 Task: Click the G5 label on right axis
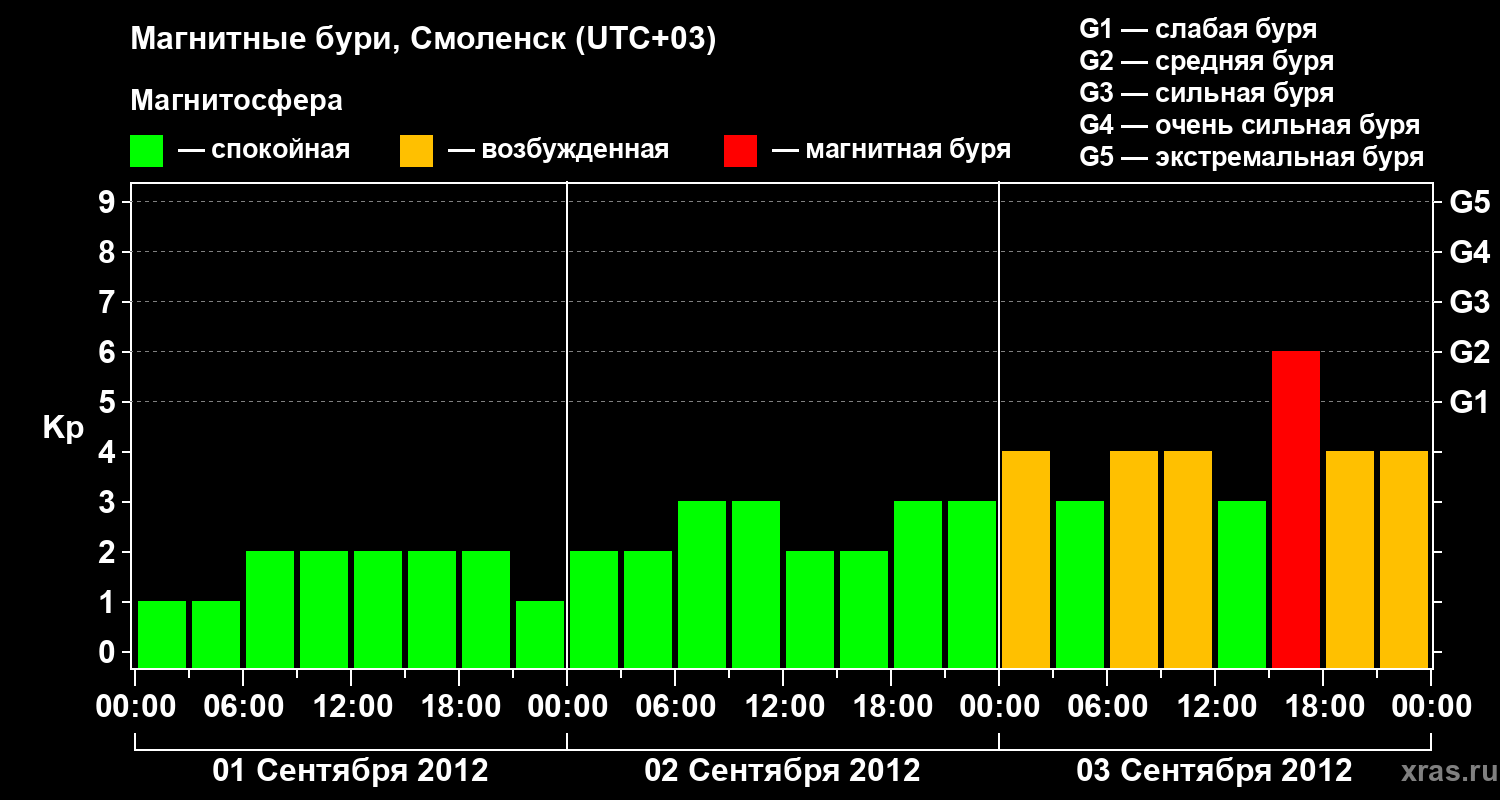click(1470, 202)
